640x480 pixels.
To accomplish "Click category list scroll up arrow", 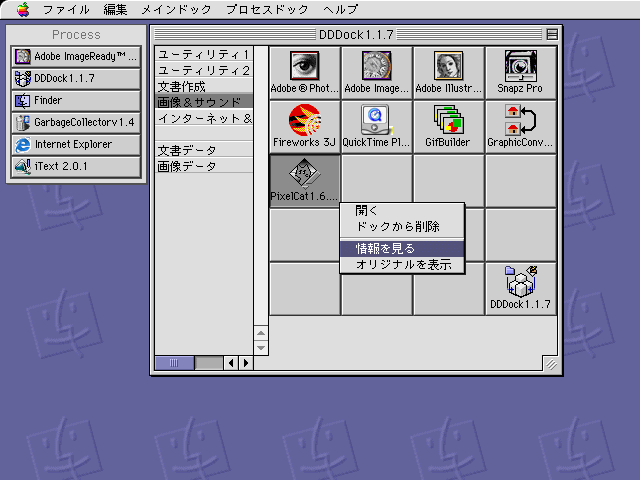I will [x=261, y=333].
